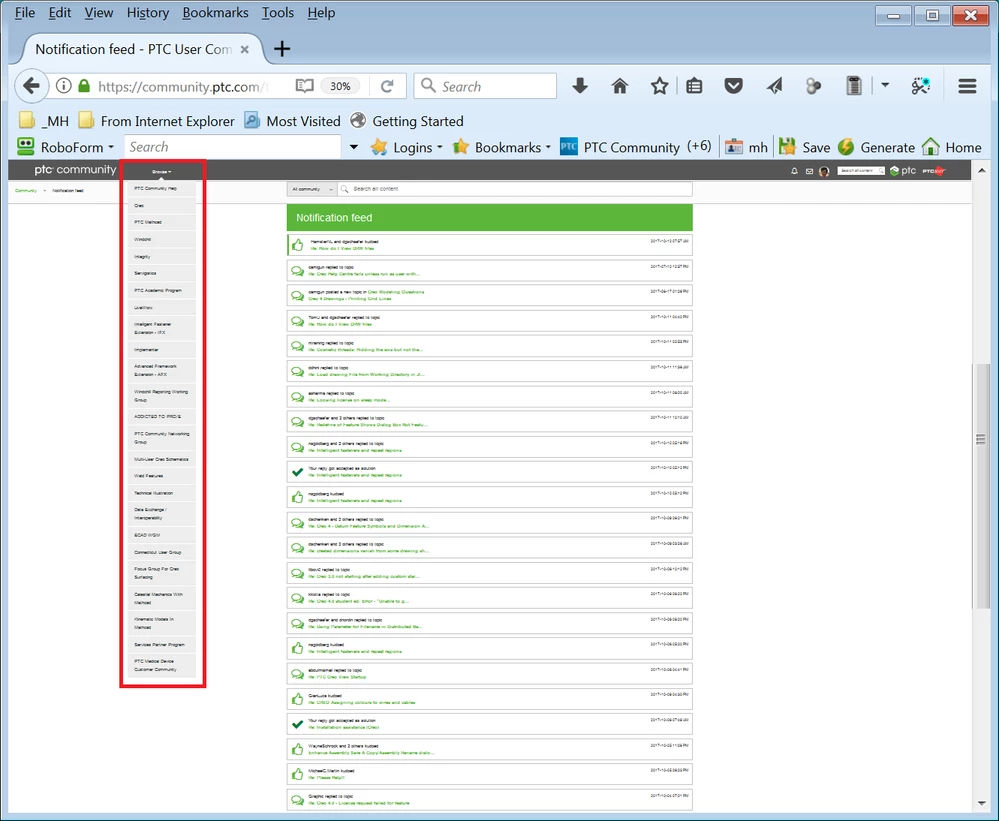This screenshot has height=821, width=999.
Task: Open the user avatar profile menu
Action: click(x=824, y=171)
